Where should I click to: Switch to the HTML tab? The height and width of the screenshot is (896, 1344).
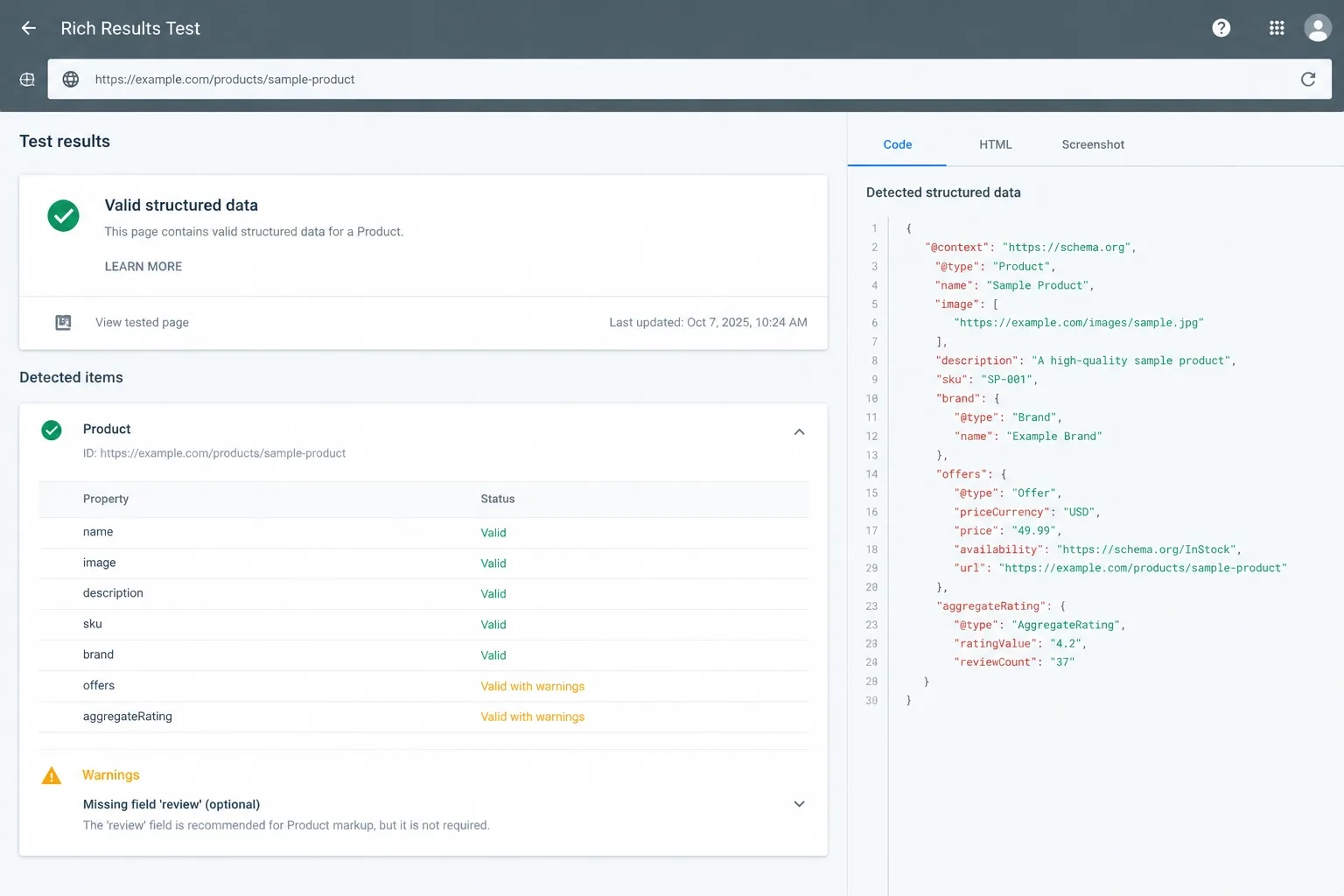[996, 144]
